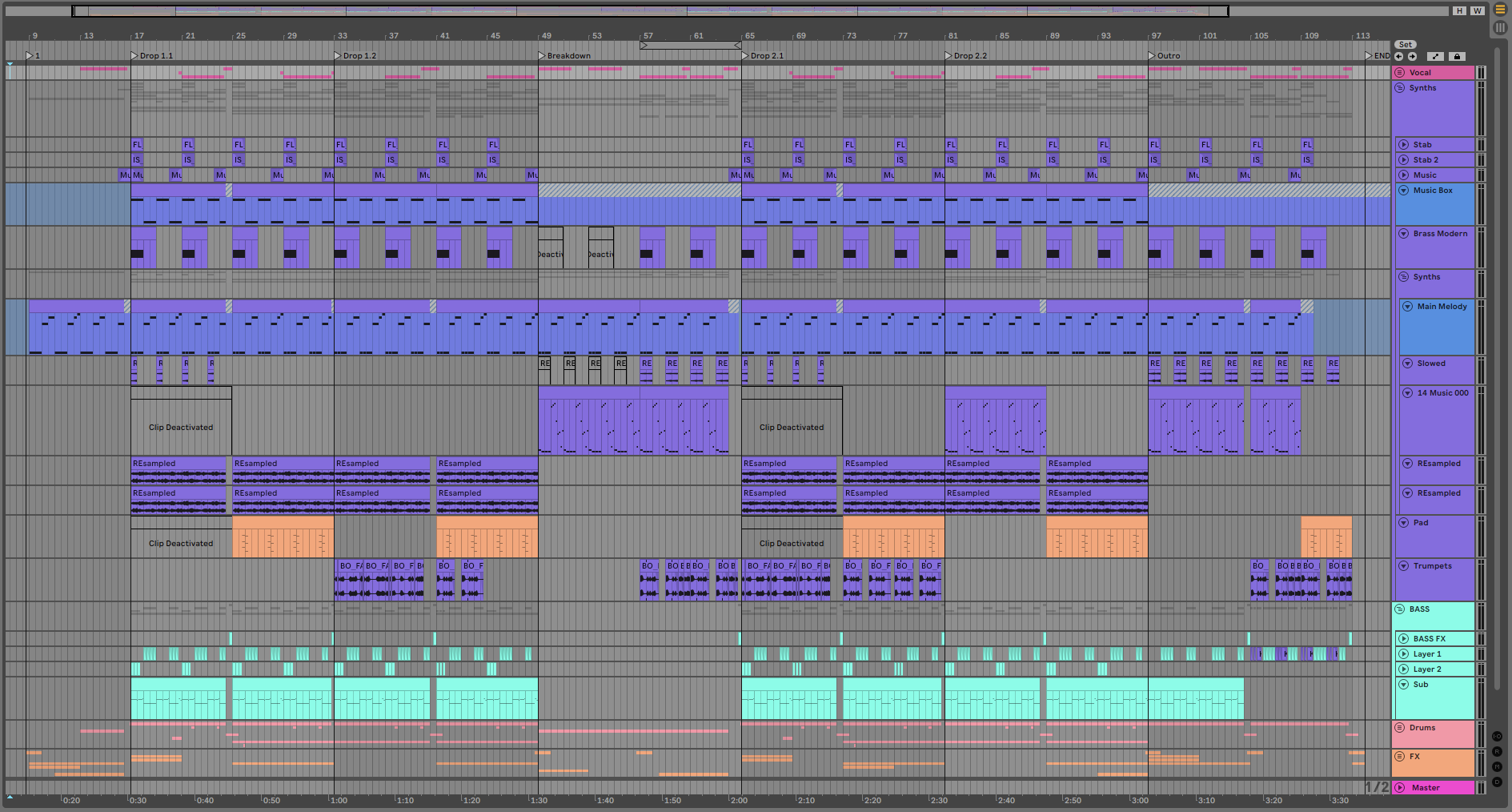Switch to Session view selector icon

pos(1500,27)
